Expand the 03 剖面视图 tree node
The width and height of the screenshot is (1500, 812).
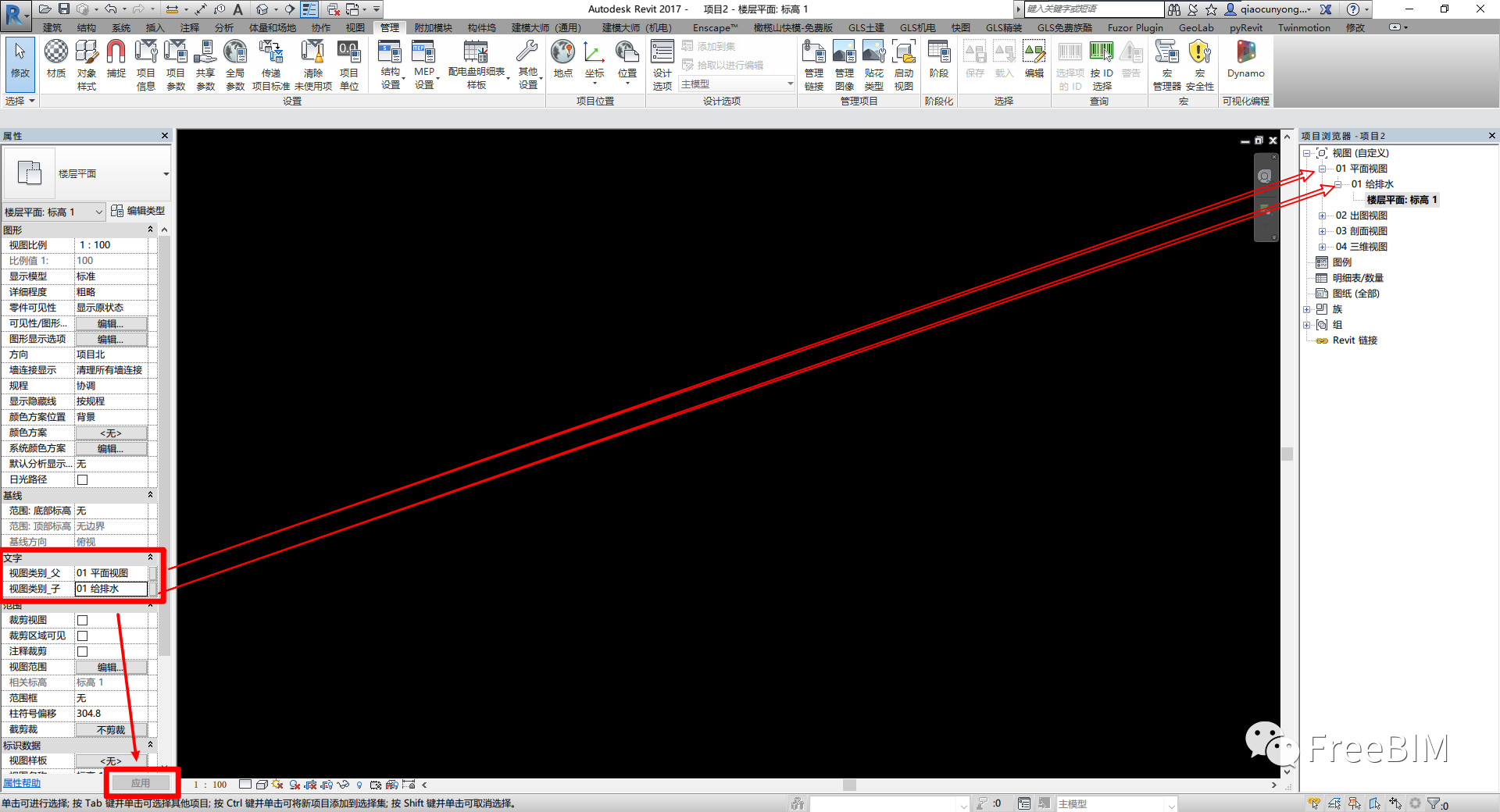click(x=1322, y=231)
